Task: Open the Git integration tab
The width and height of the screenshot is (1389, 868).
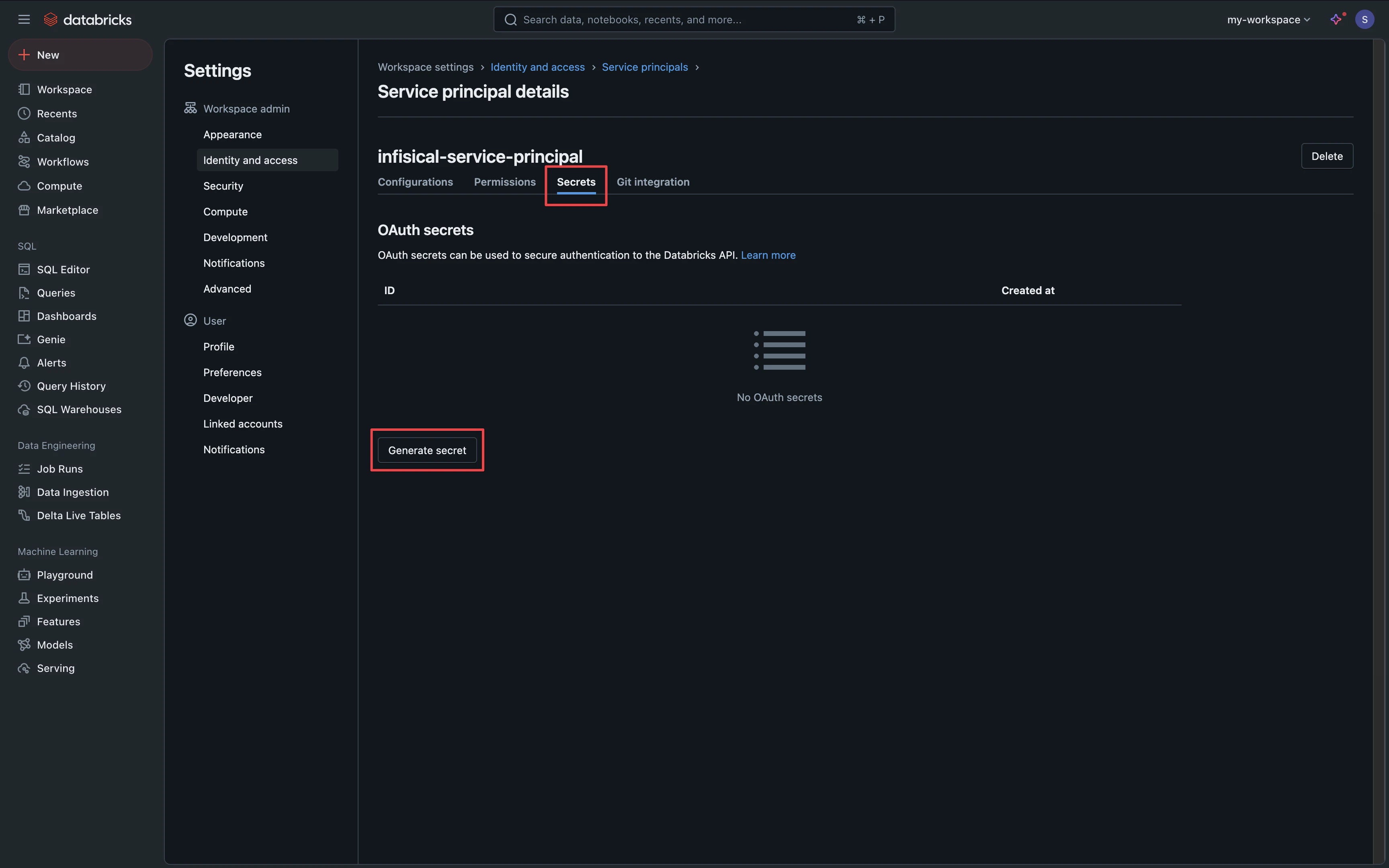Action: 653,182
